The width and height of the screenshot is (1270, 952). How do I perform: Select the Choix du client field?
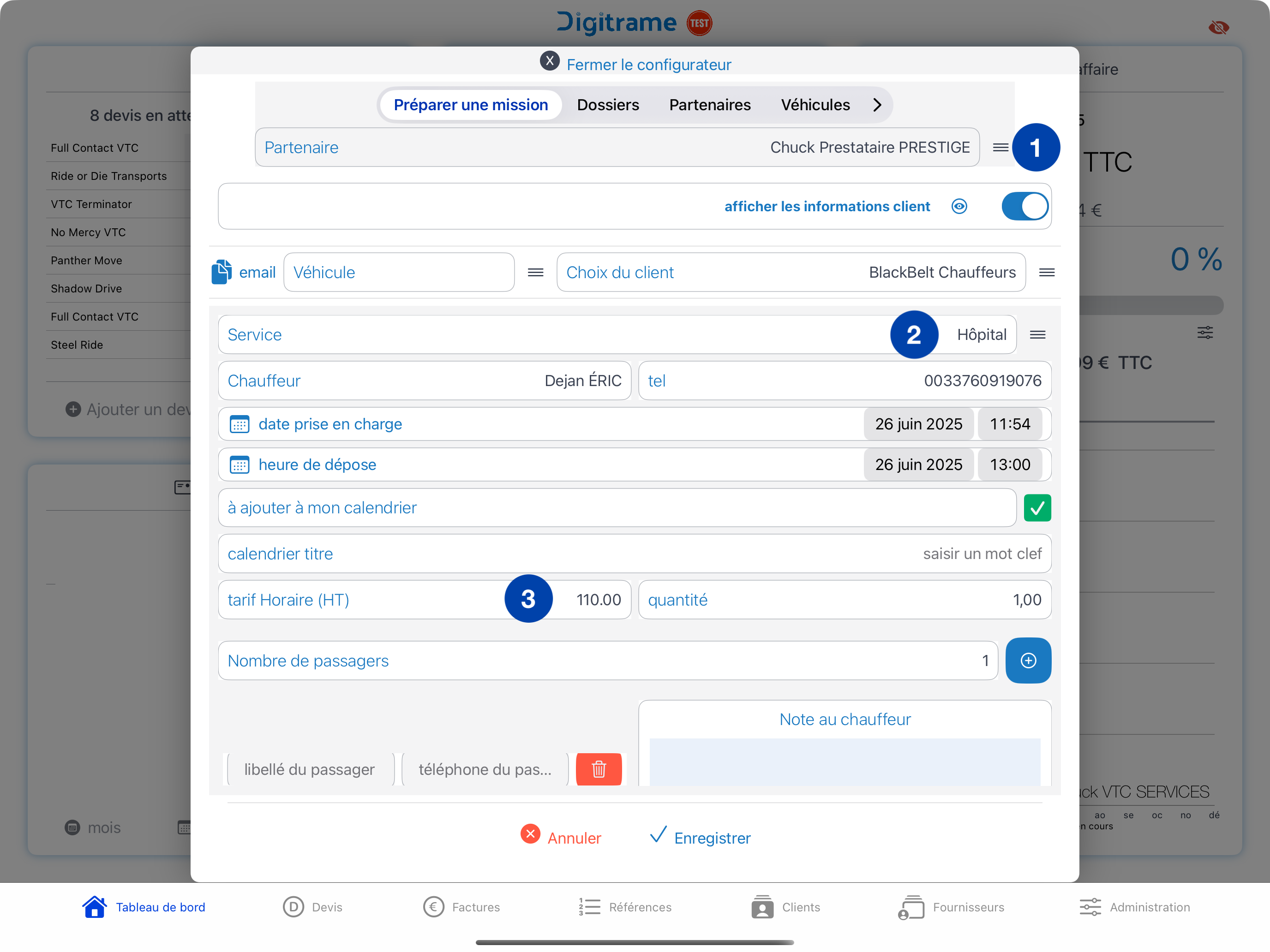[x=791, y=273]
